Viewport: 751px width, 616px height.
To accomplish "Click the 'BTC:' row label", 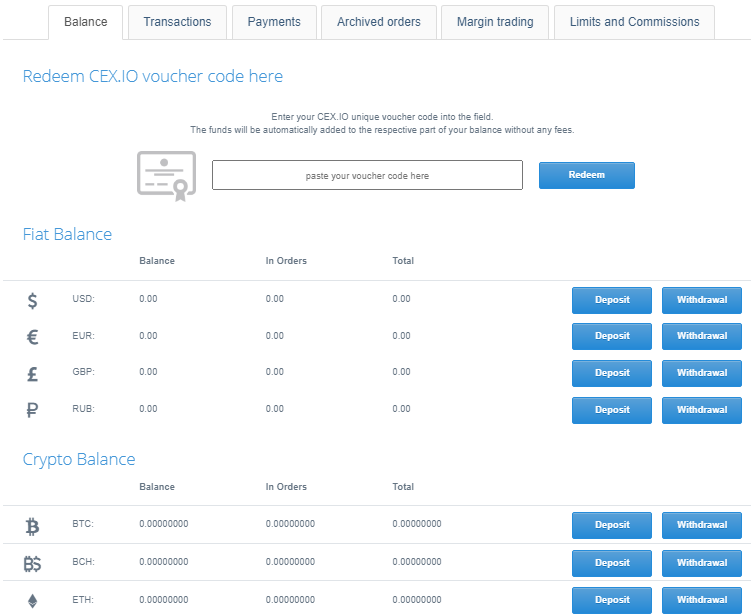I will 83,524.
